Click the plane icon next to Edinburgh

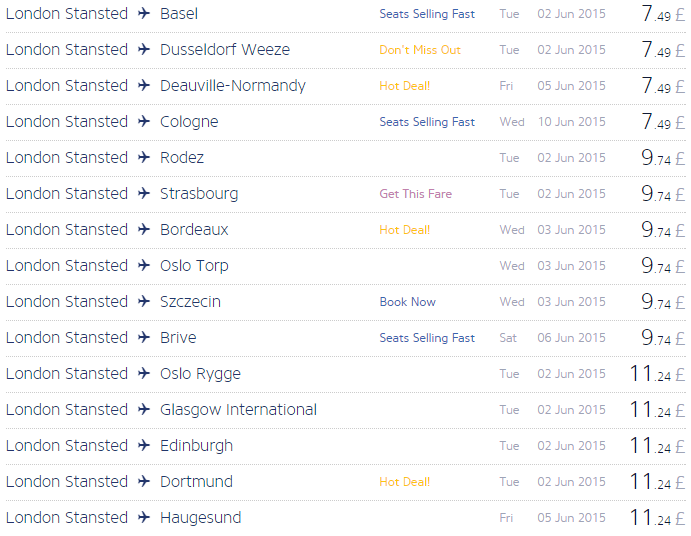pos(144,445)
